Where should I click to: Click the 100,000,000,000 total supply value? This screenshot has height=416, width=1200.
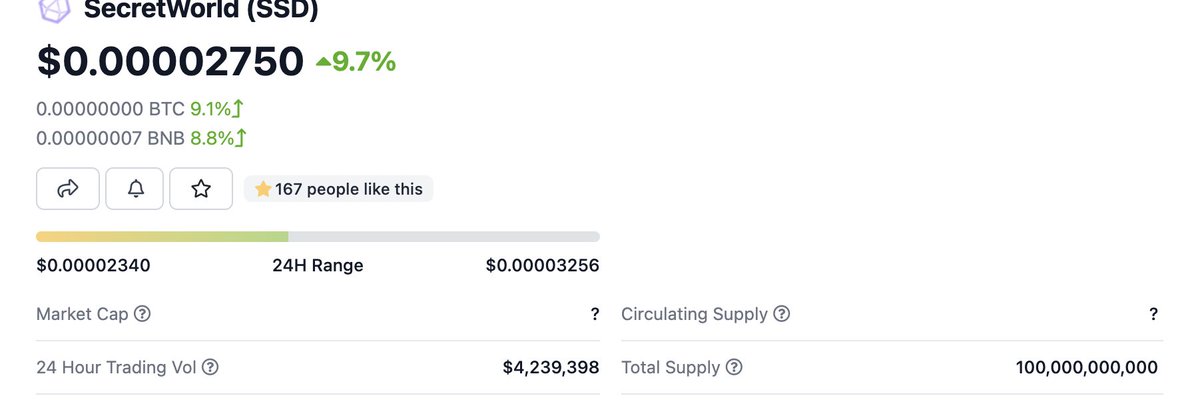click(1087, 368)
